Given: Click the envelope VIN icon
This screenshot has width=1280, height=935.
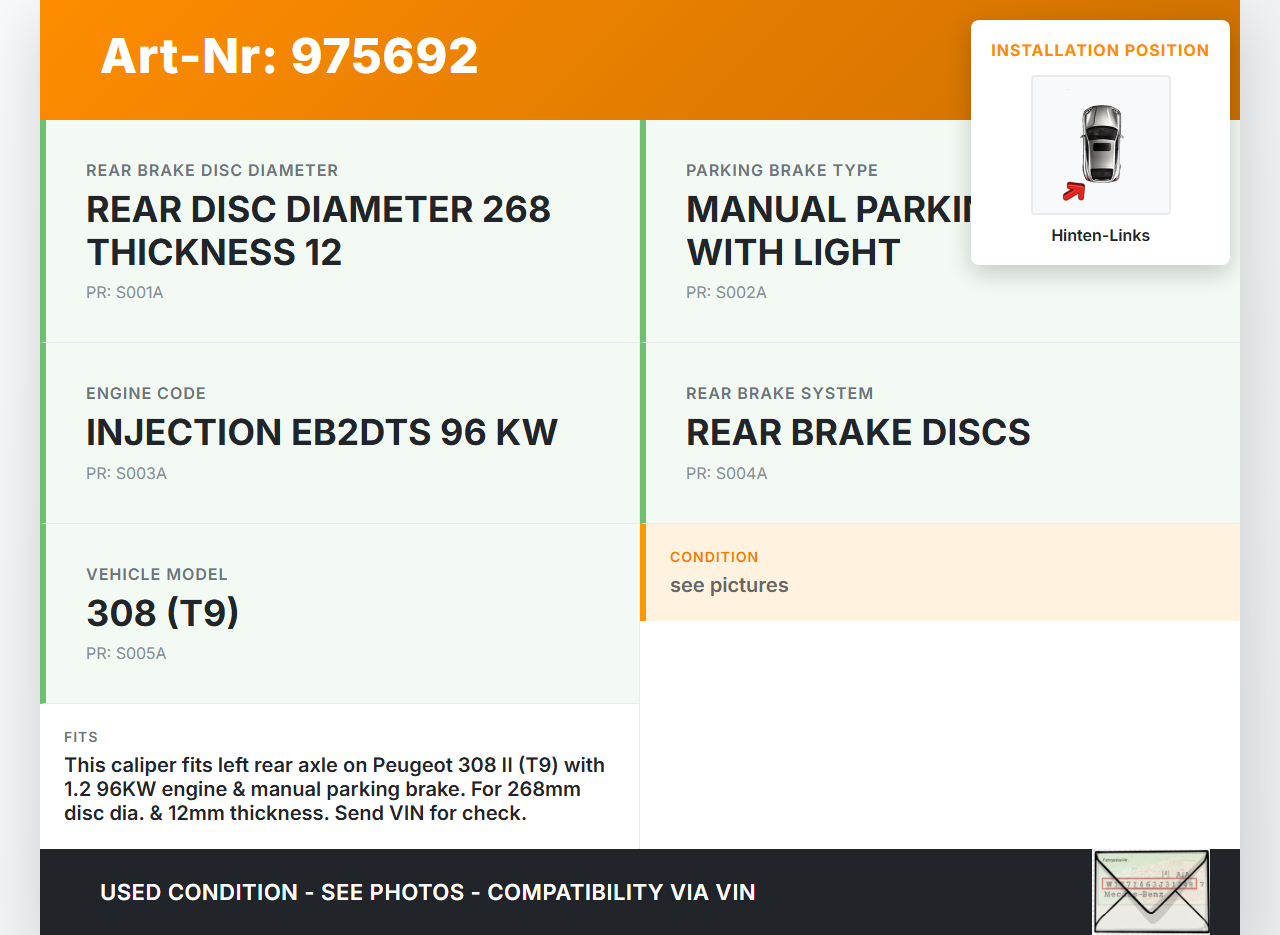Looking at the screenshot, I should [x=1150, y=890].
